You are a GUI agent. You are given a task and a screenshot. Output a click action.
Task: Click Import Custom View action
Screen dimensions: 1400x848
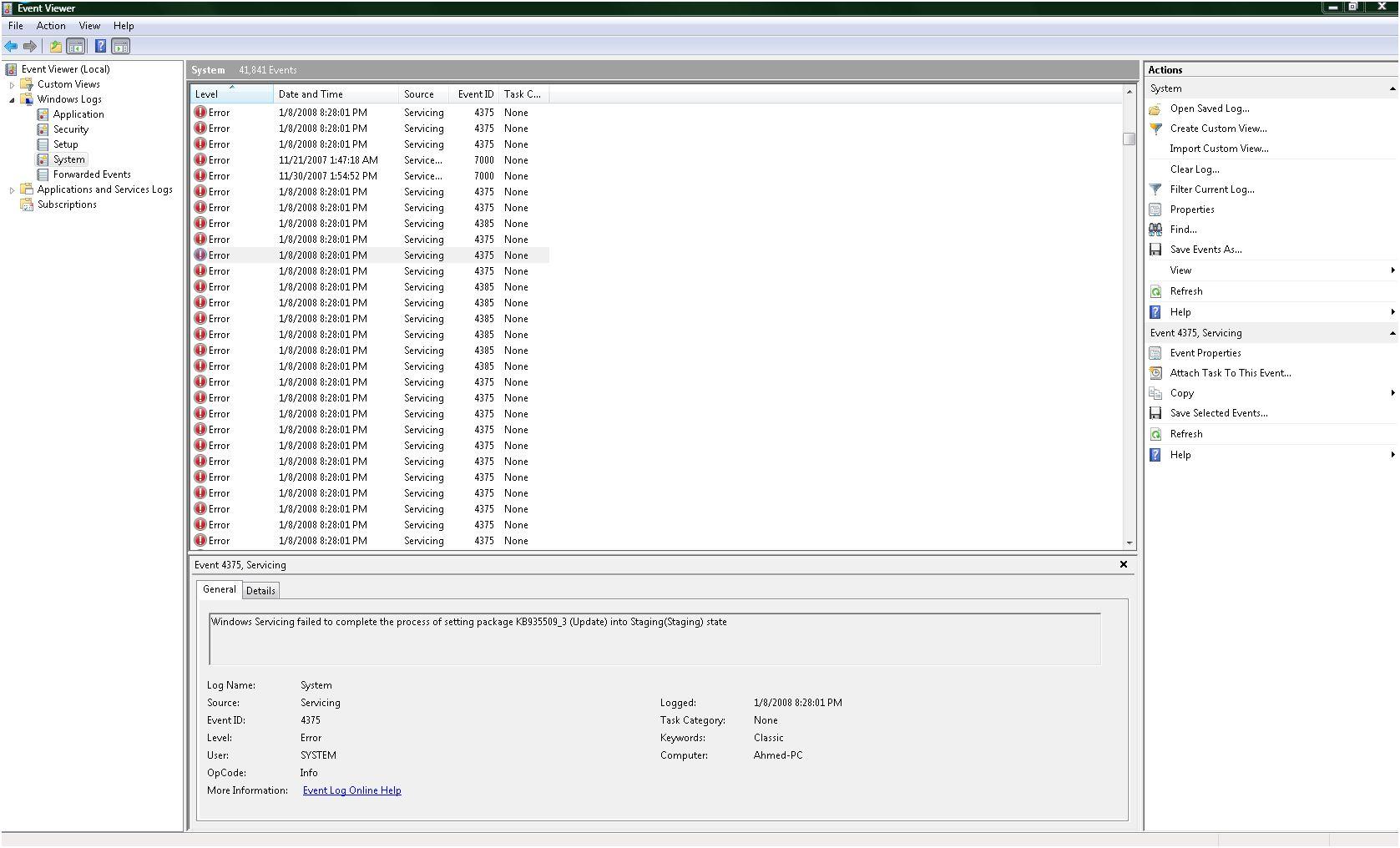(1219, 149)
